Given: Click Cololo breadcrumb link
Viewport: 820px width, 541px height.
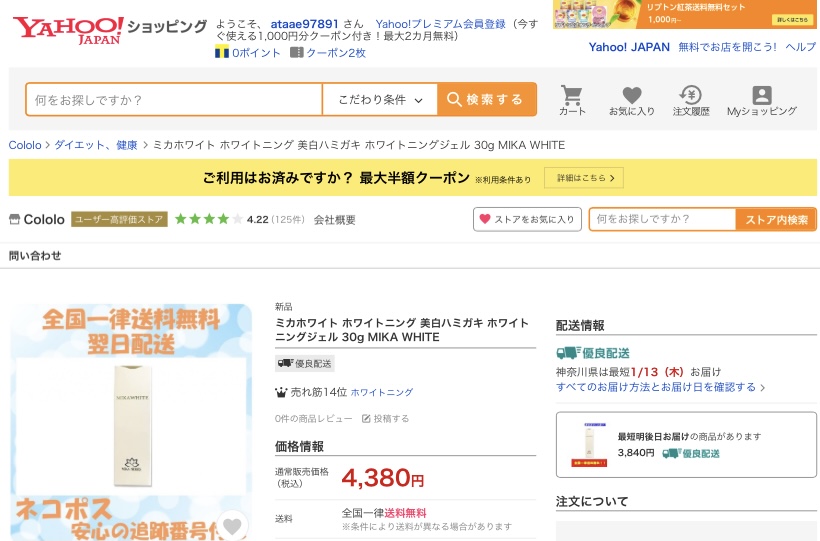Looking at the screenshot, I should pyautogui.click(x=25, y=145).
